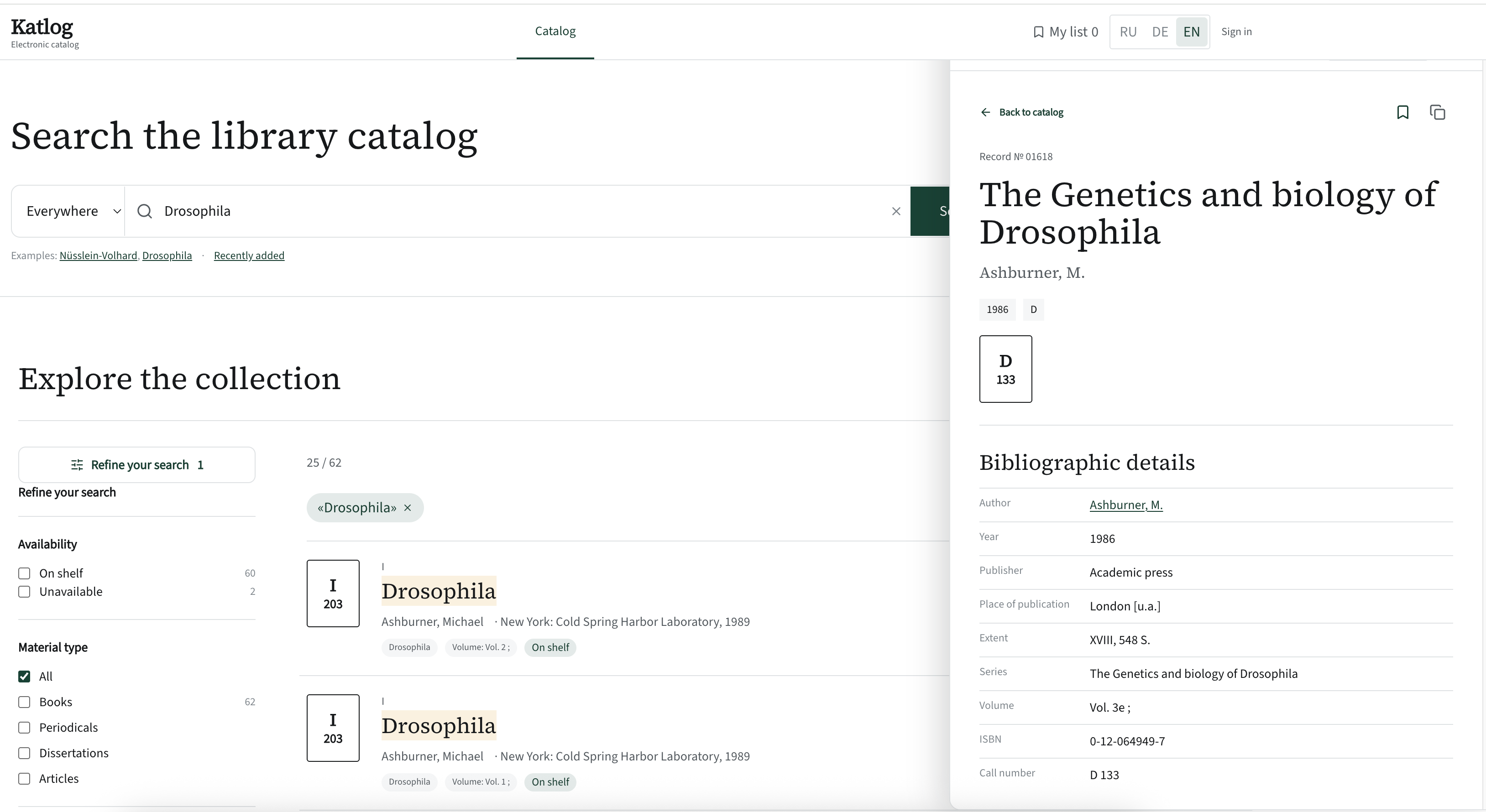Click the filter sliders icon in Refine button

[x=77, y=465]
